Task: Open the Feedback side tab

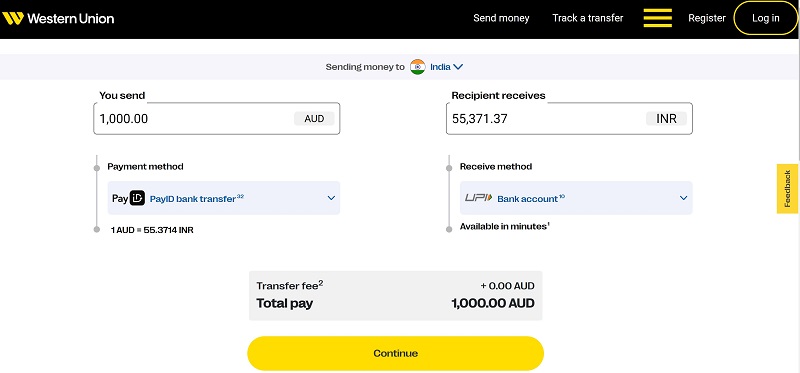Action: point(787,188)
